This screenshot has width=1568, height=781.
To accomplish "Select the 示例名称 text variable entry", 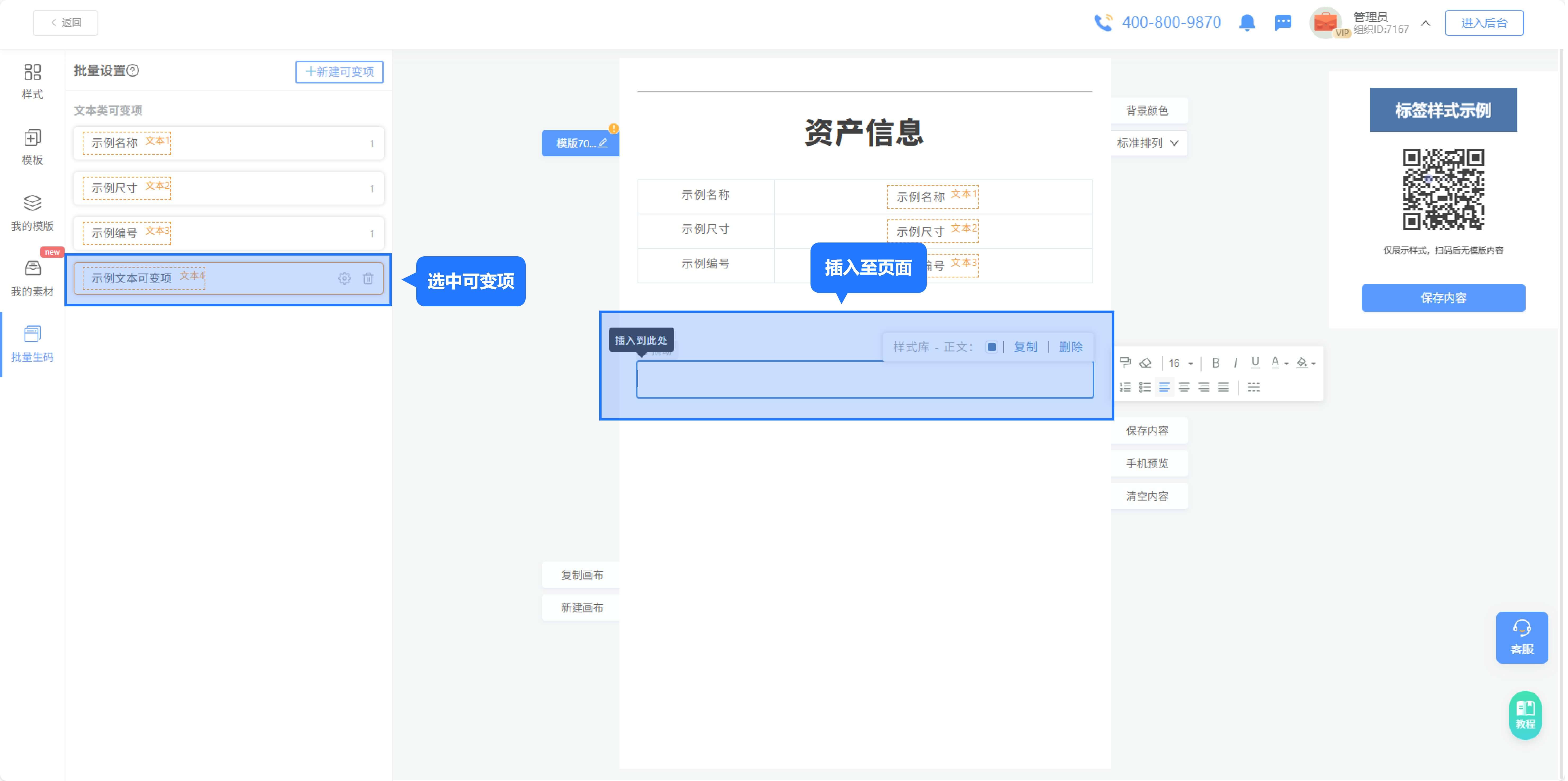I will 228,143.
